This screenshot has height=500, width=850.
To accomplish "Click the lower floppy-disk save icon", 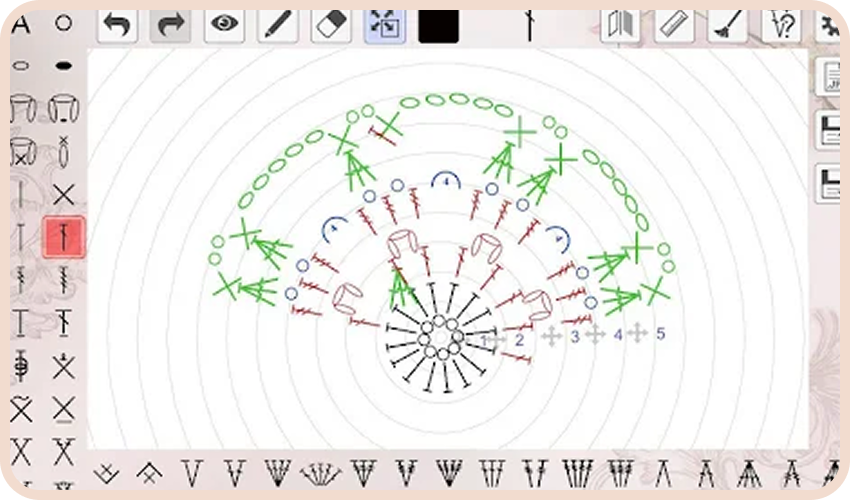I will [828, 184].
